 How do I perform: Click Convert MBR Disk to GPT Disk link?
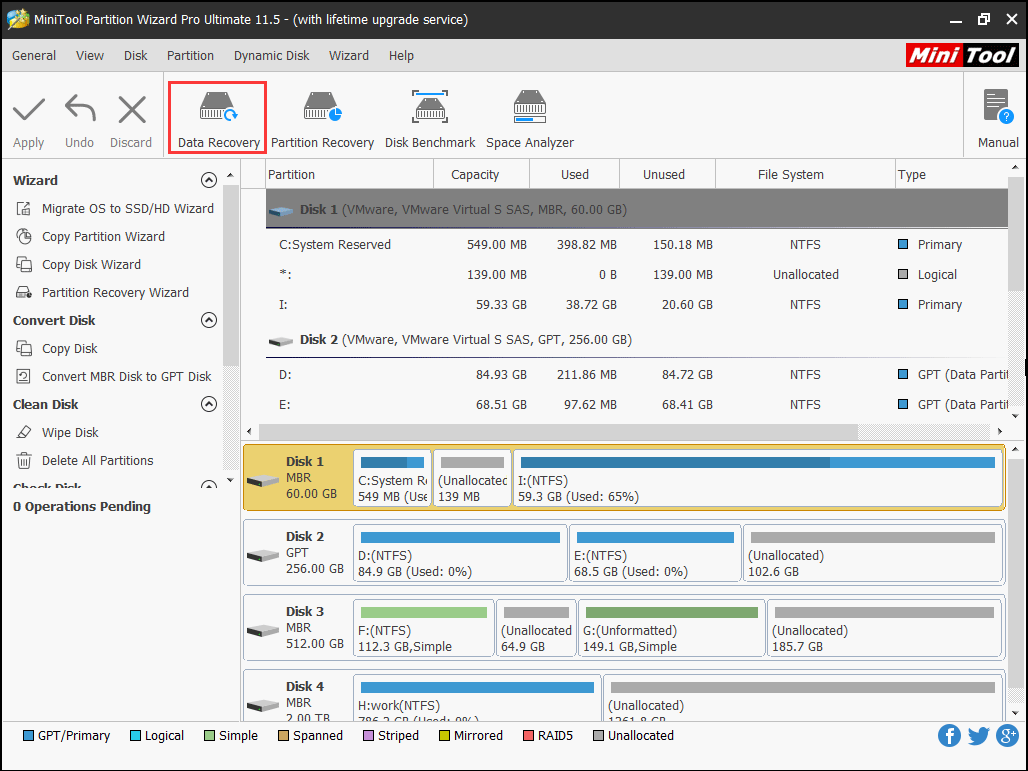point(127,376)
